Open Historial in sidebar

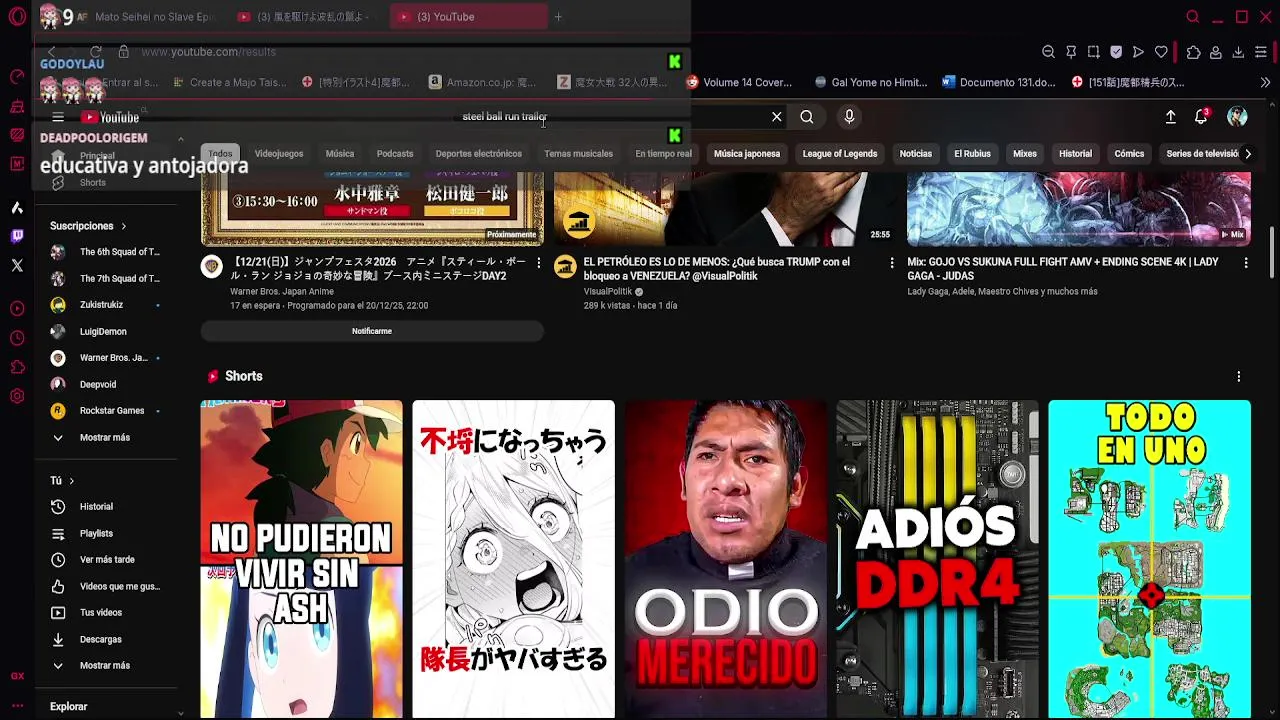(96, 507)
